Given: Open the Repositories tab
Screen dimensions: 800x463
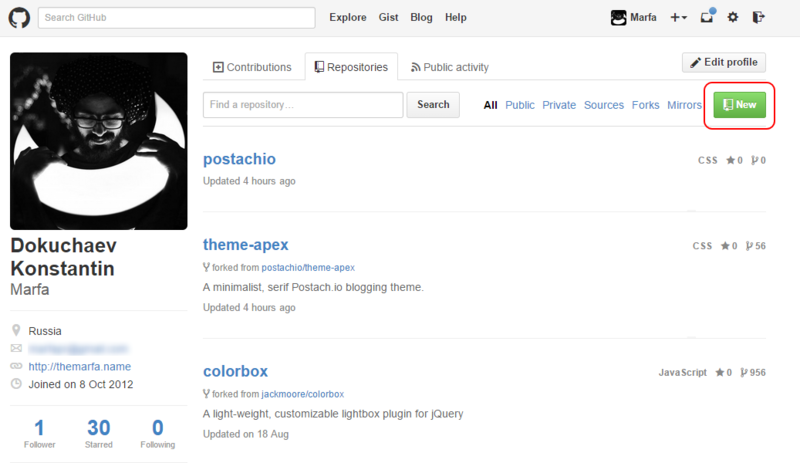Looking at the screenshot, I should 351,67.
